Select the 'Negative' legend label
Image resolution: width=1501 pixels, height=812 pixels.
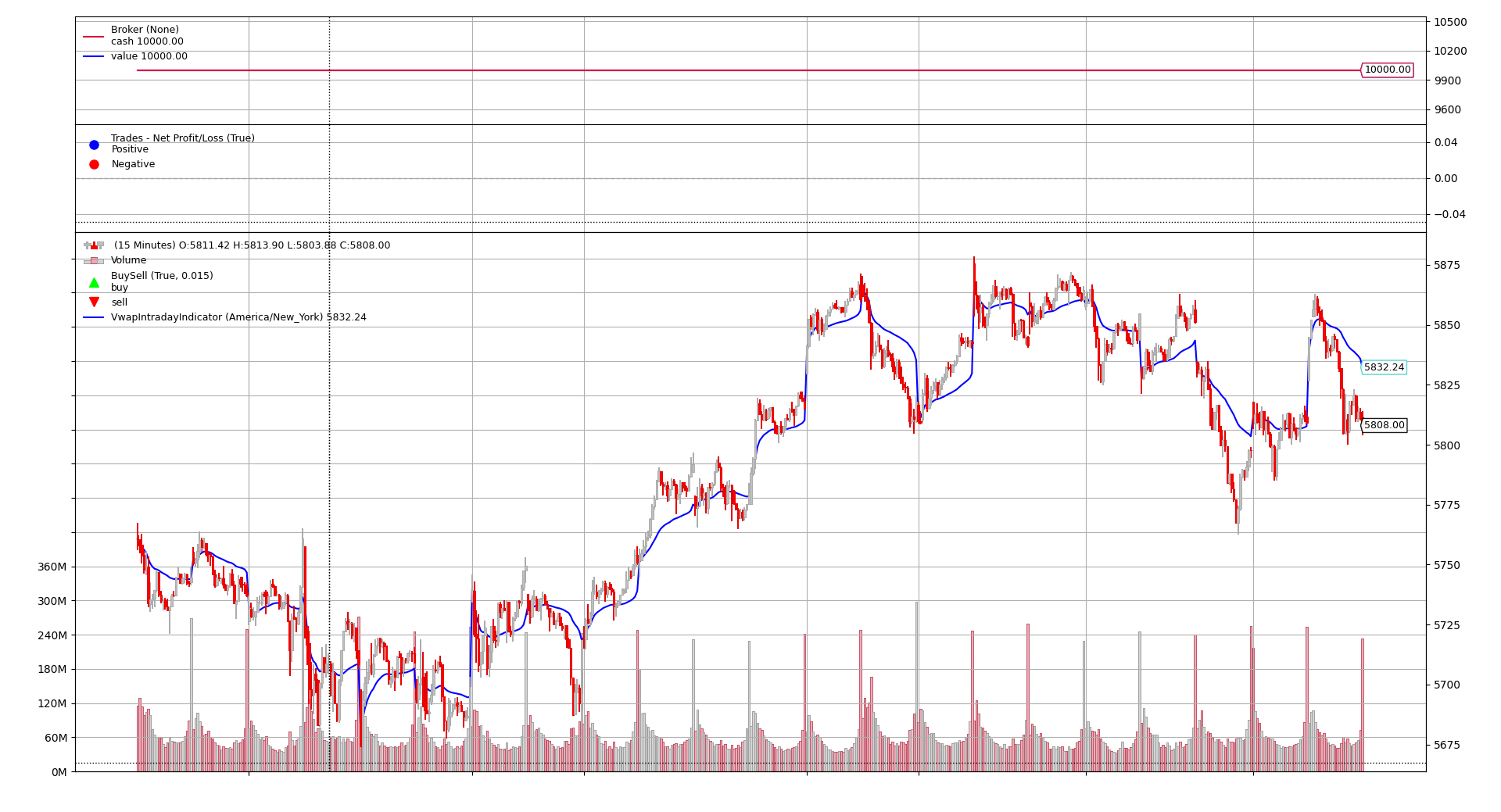click(133, 164)
